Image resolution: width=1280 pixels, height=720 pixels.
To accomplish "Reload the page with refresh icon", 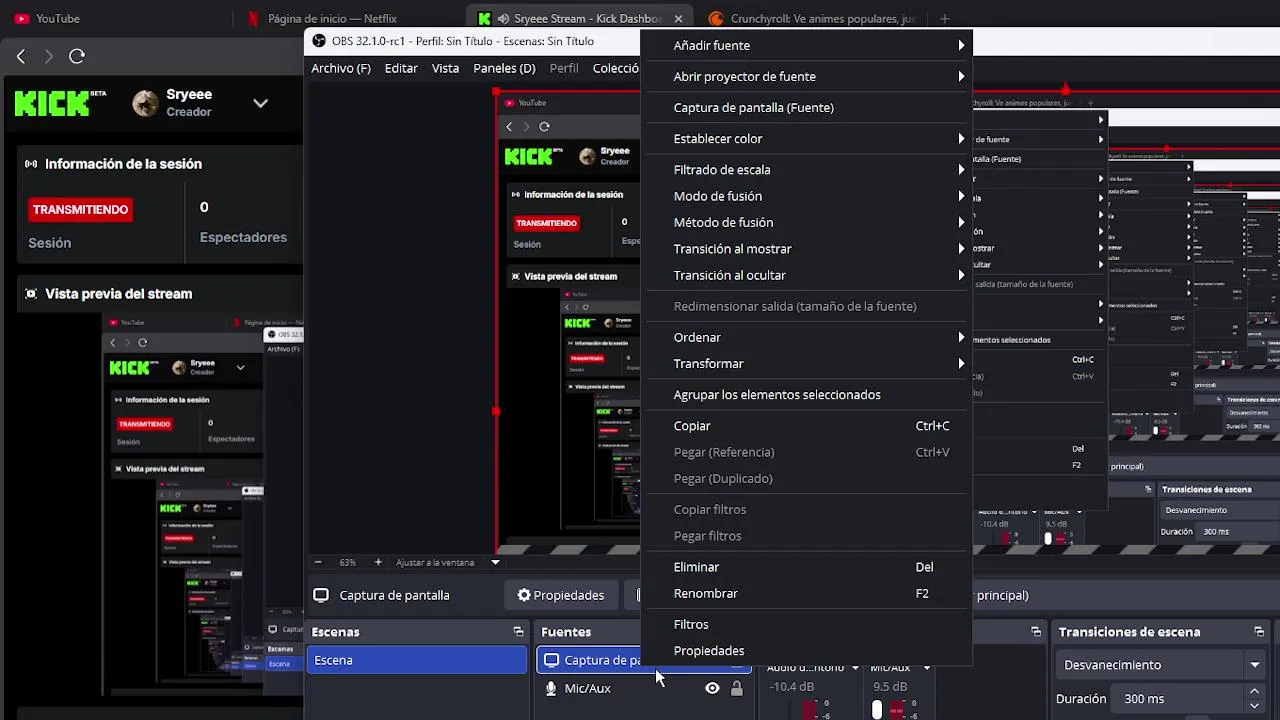I will (77, 56).
